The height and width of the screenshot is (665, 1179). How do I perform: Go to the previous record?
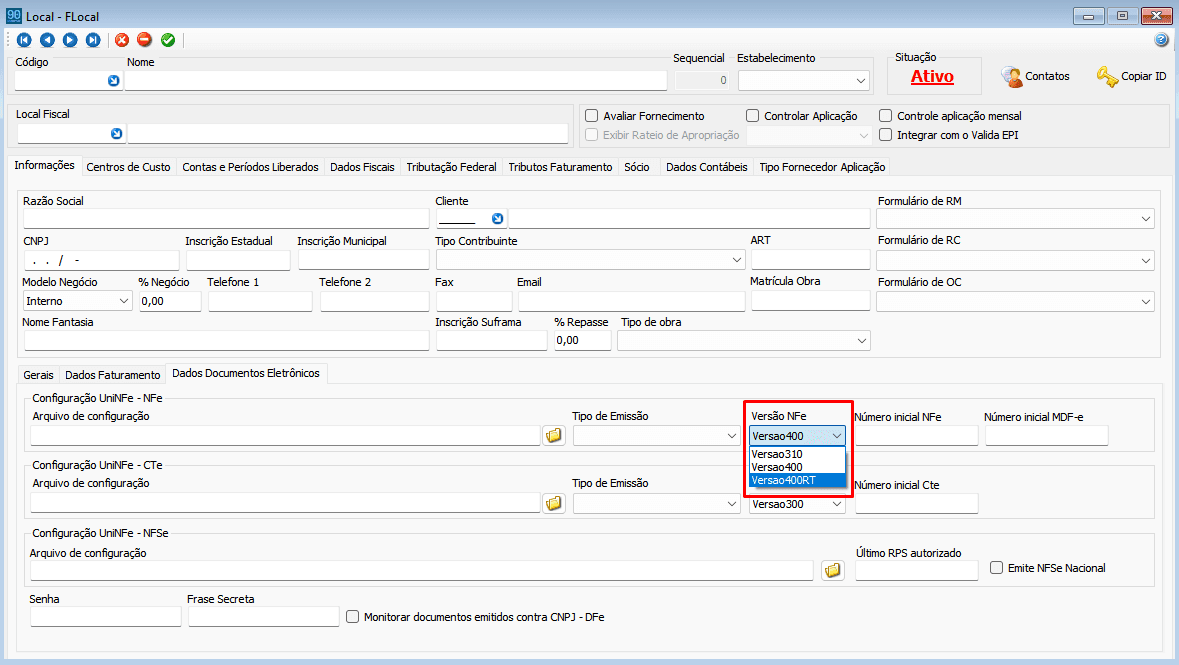coord(47,40)
